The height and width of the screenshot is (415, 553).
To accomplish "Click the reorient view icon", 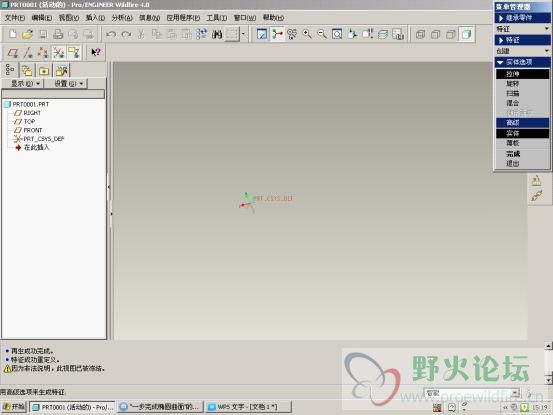I will [352, 34].
